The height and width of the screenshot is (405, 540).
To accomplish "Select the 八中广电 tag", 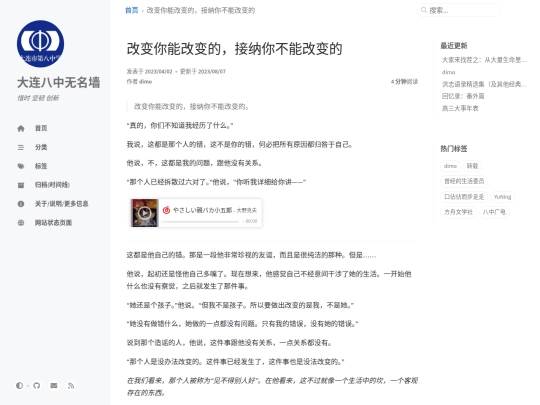I will click(494, 212).
